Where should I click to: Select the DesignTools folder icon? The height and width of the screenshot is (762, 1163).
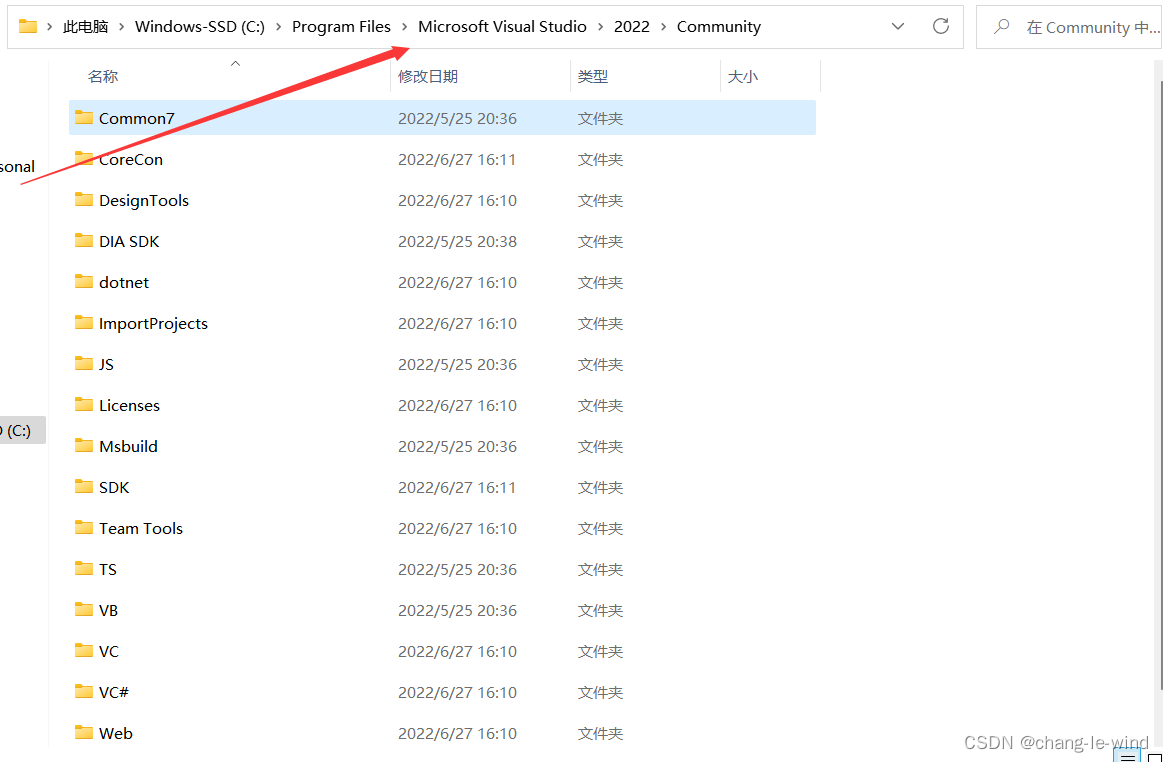(x=84, y=200)
